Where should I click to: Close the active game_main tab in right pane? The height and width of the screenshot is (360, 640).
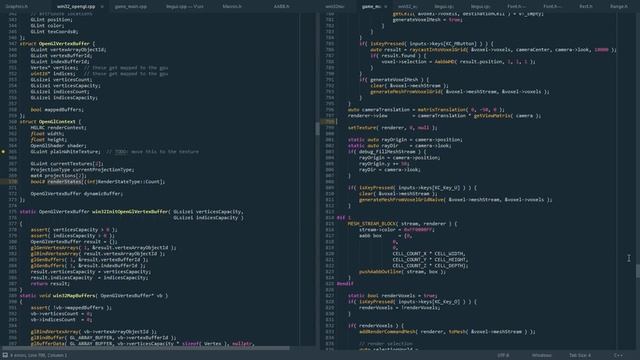[385, 7]
